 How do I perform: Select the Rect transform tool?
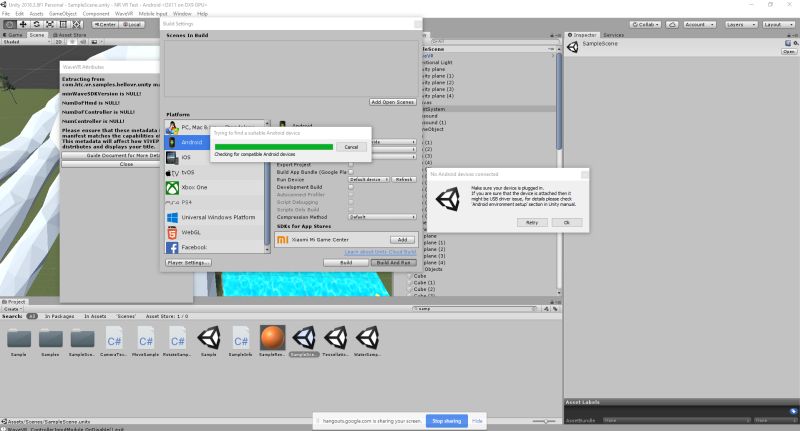[63, 24]
